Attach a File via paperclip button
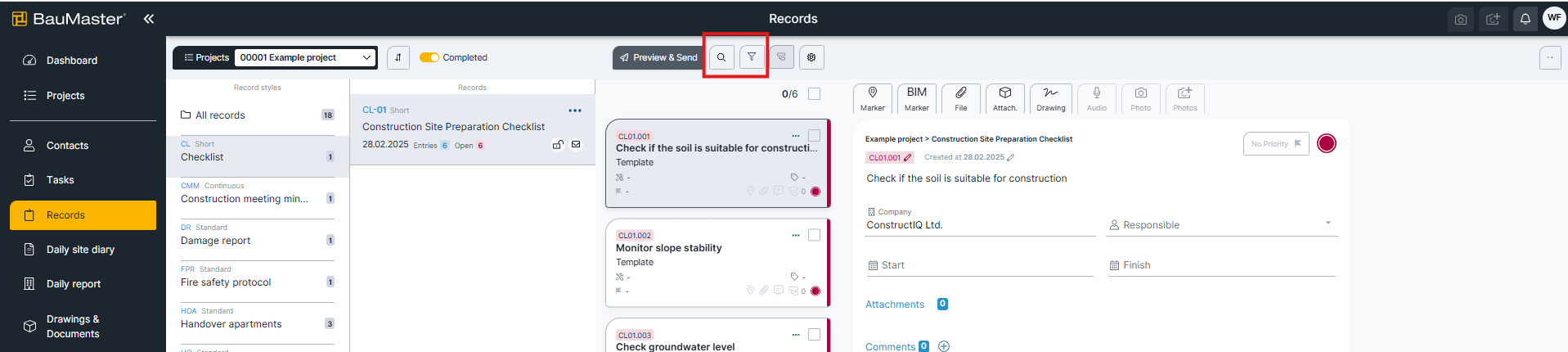 click(x=961, y=98)
